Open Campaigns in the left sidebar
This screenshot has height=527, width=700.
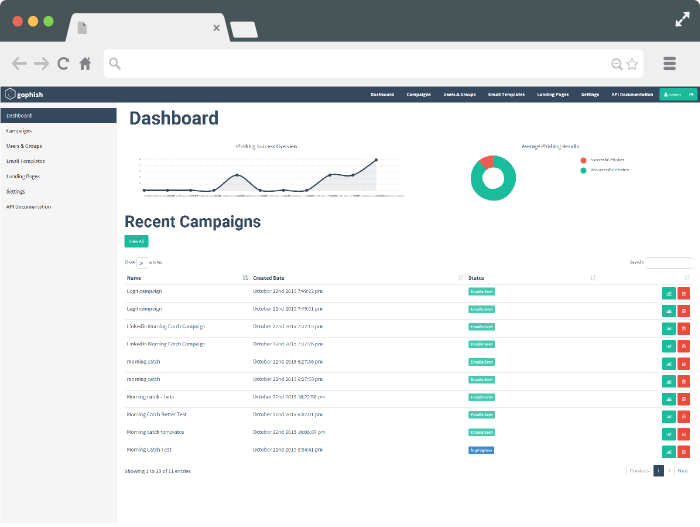tap(20, 131)
